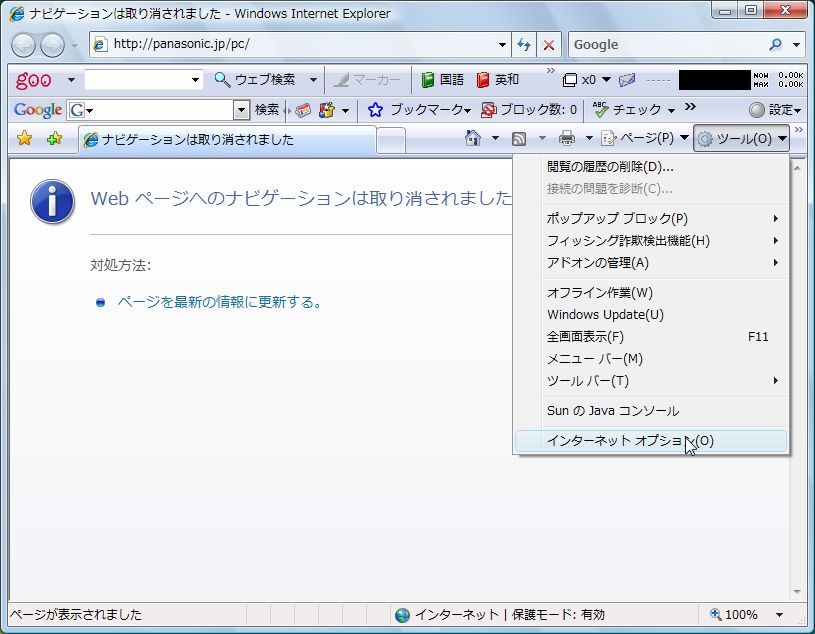The width and height of the screenshot is (815, 634).
Task: Click the browser Back arrow button
Action: [23, 45]
